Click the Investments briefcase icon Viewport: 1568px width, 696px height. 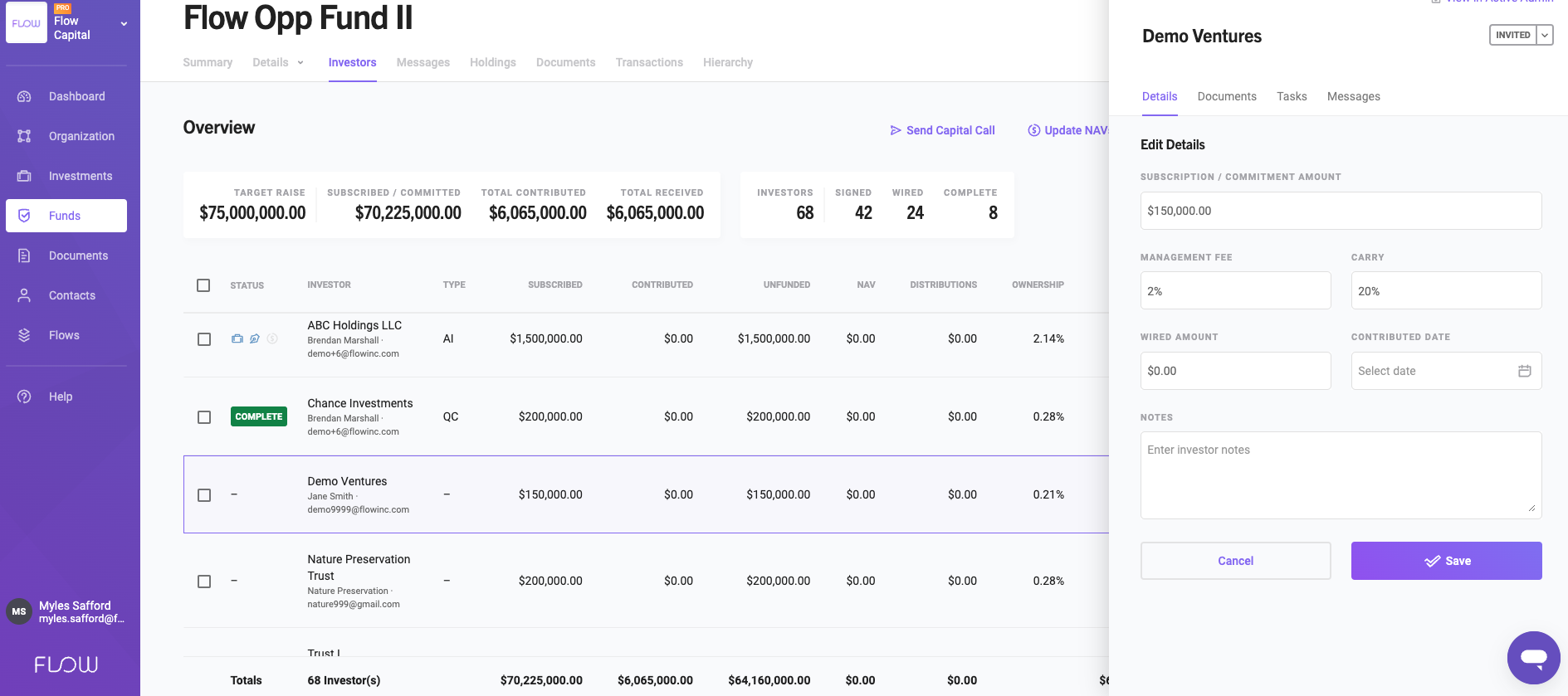tap(24, 176)
